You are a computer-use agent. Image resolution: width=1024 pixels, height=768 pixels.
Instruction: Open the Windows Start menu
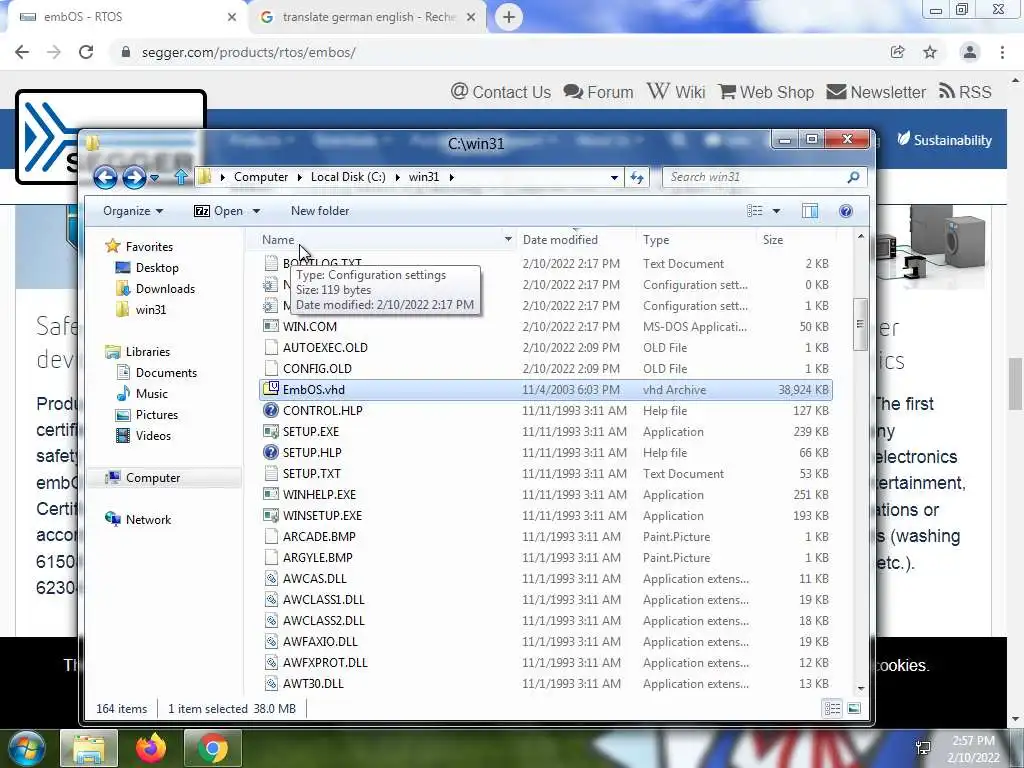(x=27, y=748)
